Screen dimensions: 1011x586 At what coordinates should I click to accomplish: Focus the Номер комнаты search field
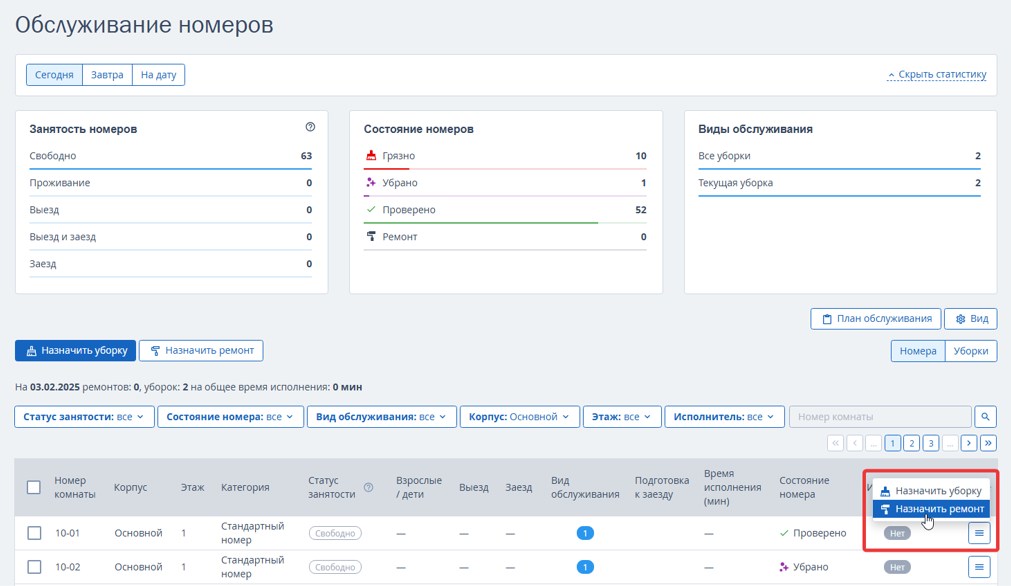coord(880,416)
